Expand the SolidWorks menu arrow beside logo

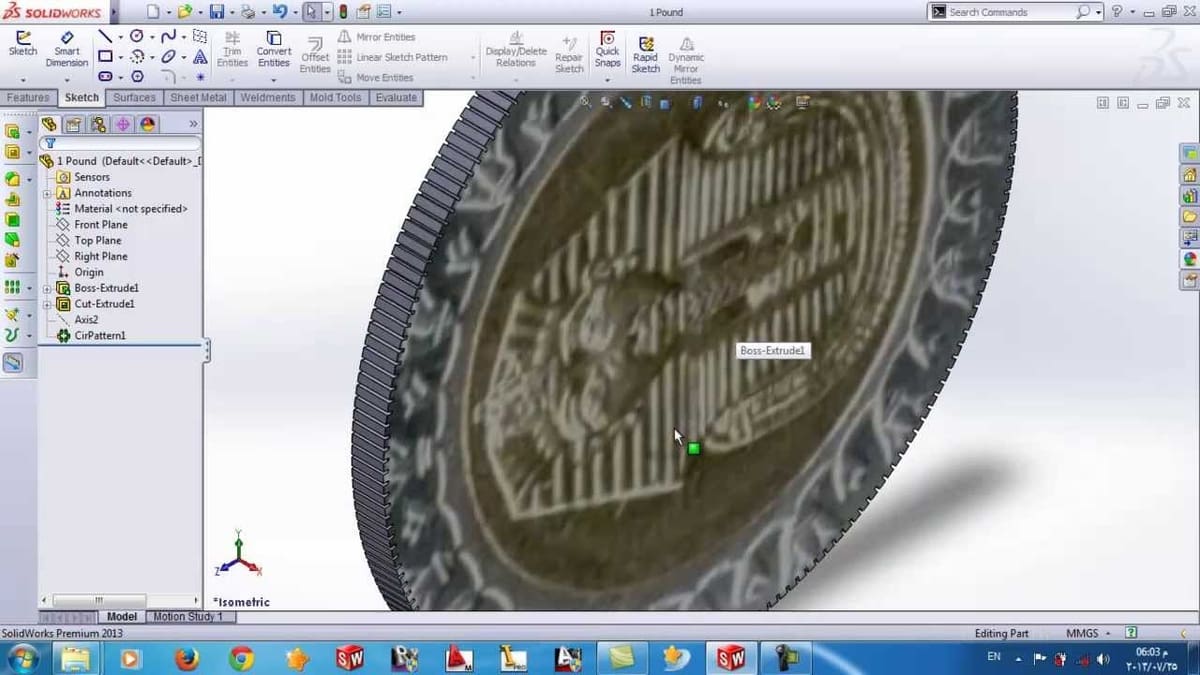click(113, 12)
